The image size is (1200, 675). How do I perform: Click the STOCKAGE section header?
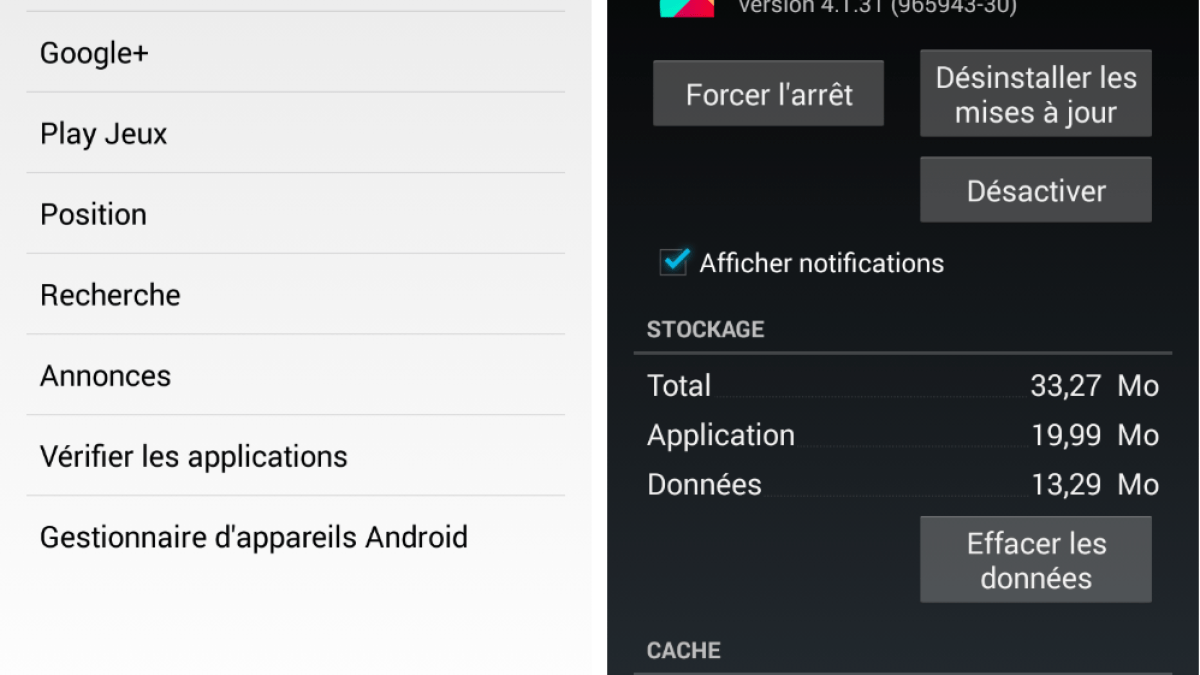(x=705, y=330)
